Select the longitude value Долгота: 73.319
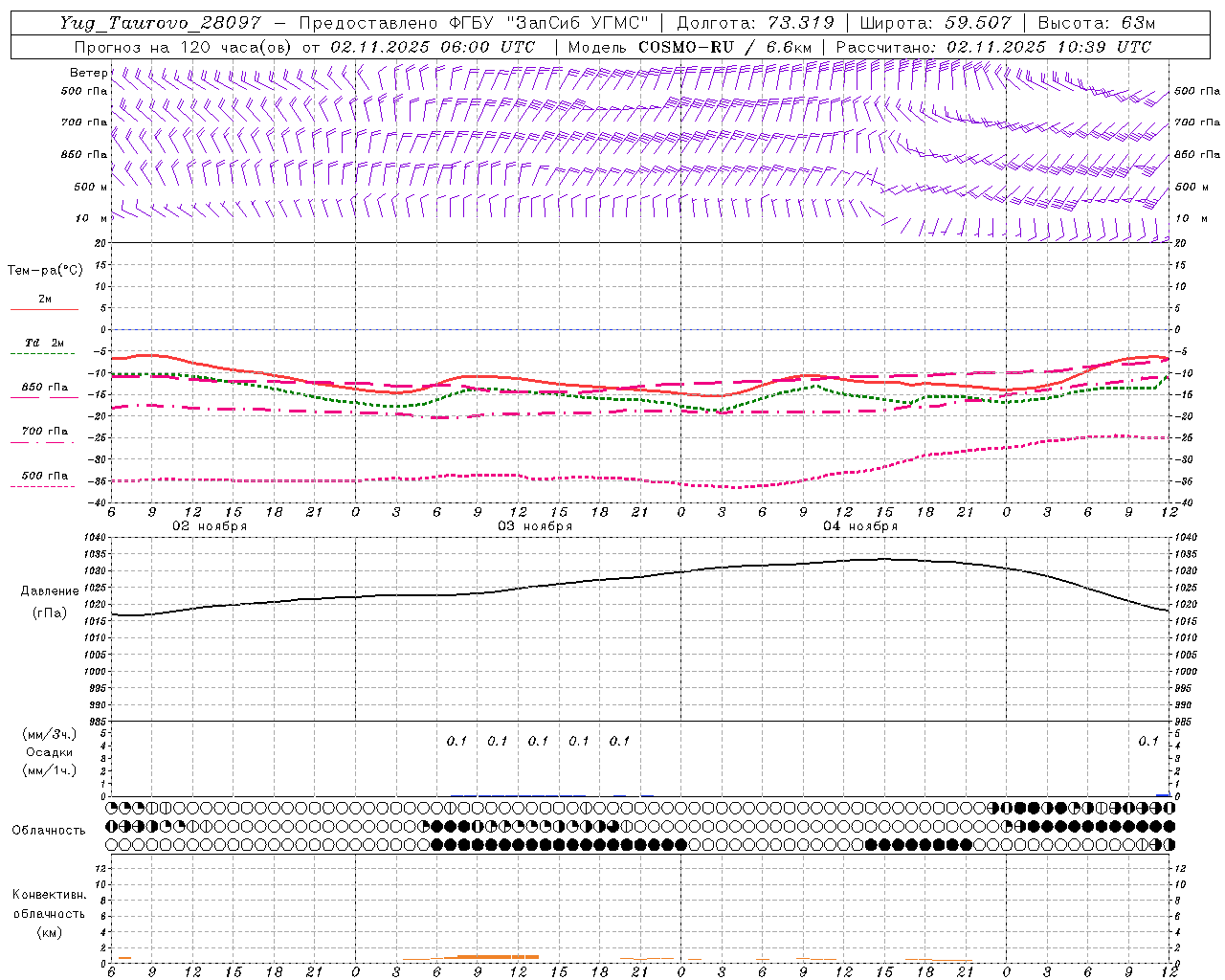The image size is (1225, 980). (755, 23)
